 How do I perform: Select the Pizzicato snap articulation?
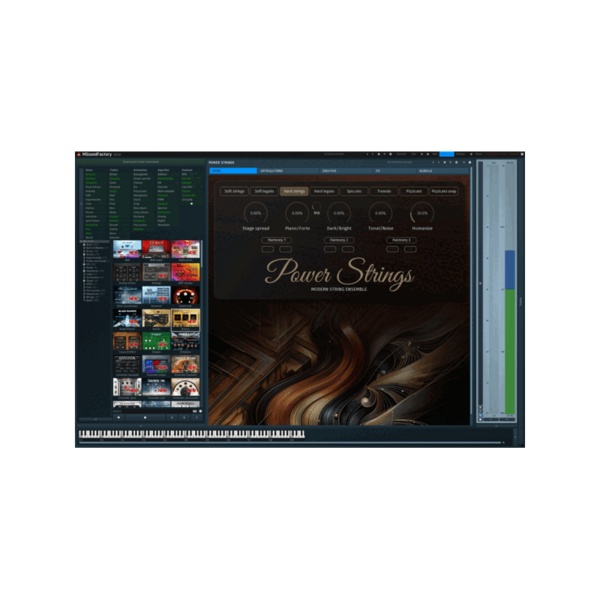click(x=443, y=191)
